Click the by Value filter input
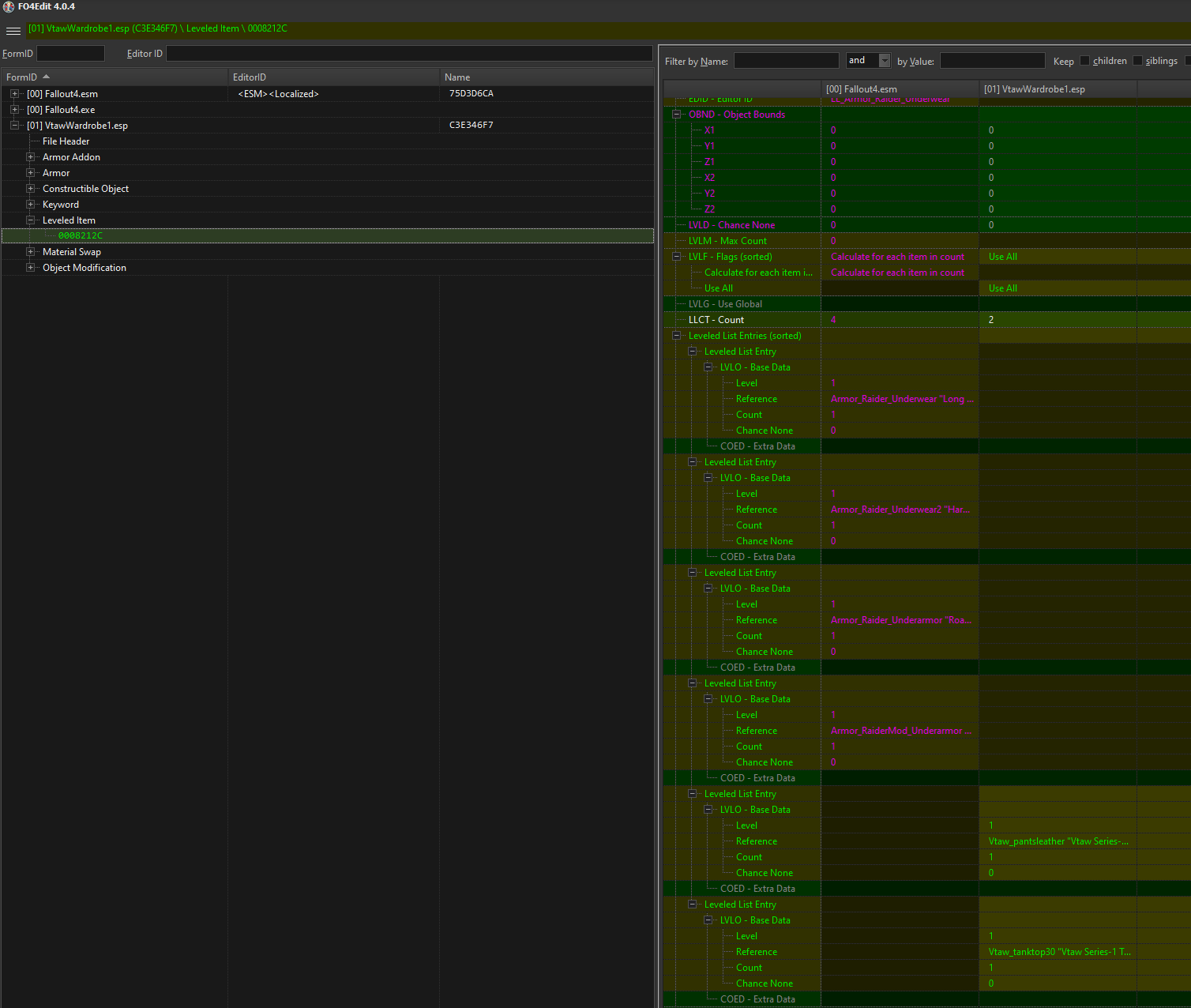The image size is (1191, 1008). (x=992, y=61)
